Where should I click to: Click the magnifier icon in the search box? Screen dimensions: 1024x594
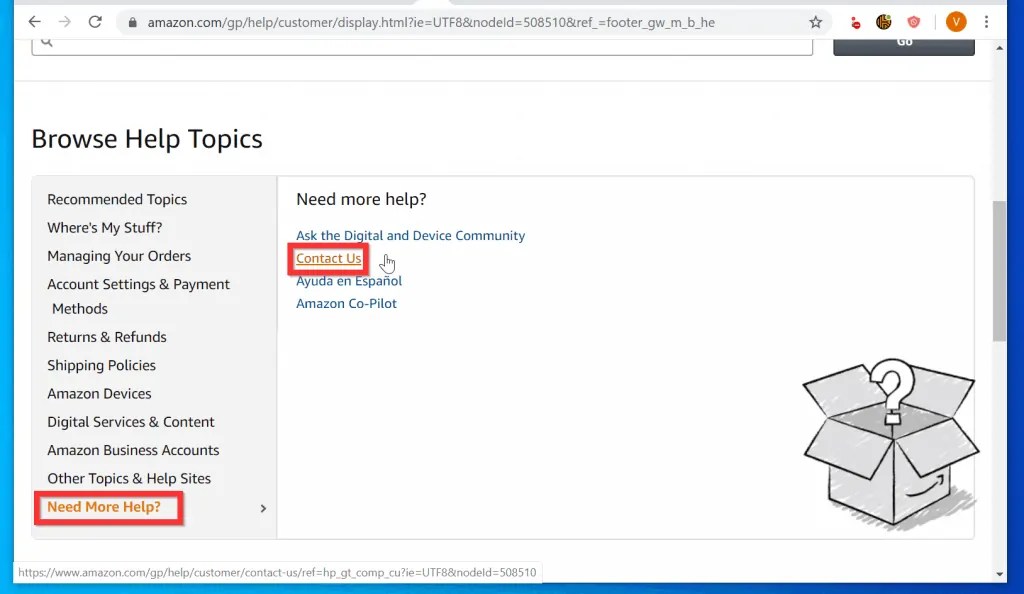pos(46,42)
